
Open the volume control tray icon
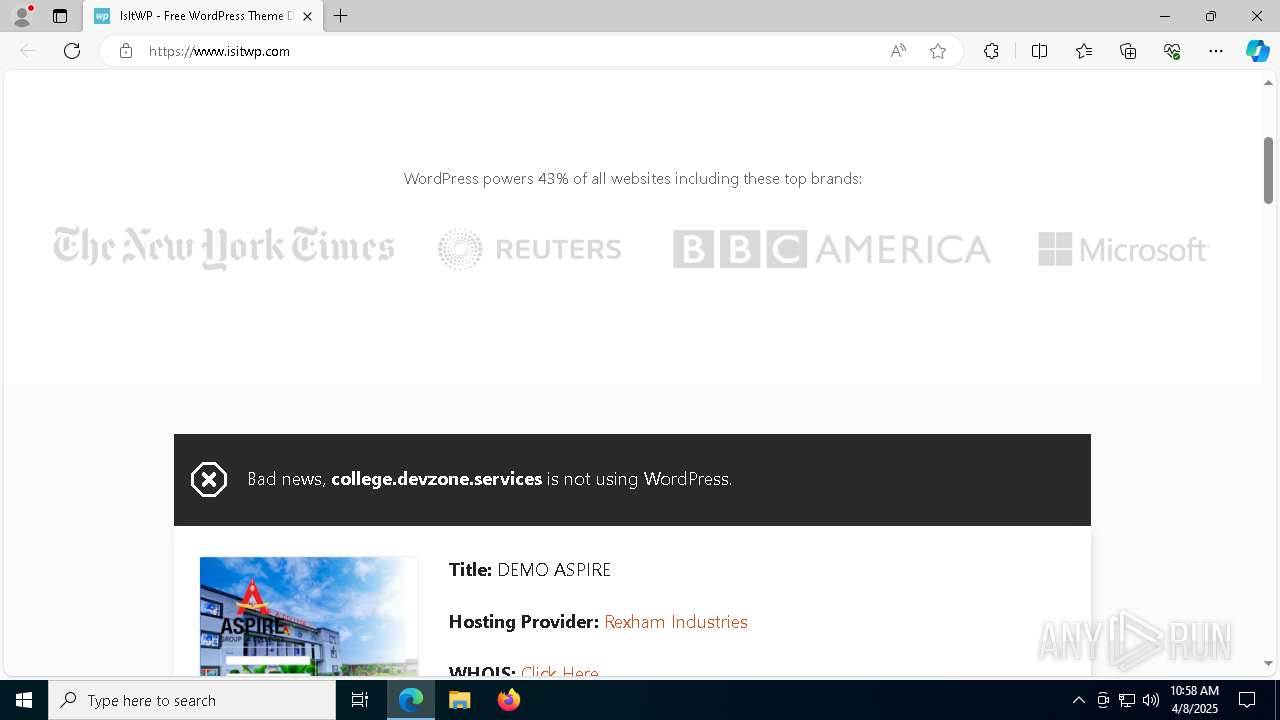pos(1151,700)
